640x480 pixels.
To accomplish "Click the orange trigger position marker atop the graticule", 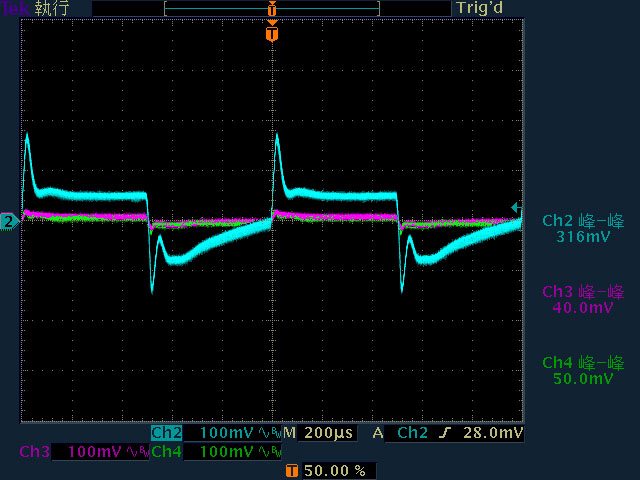I will 272,34.
